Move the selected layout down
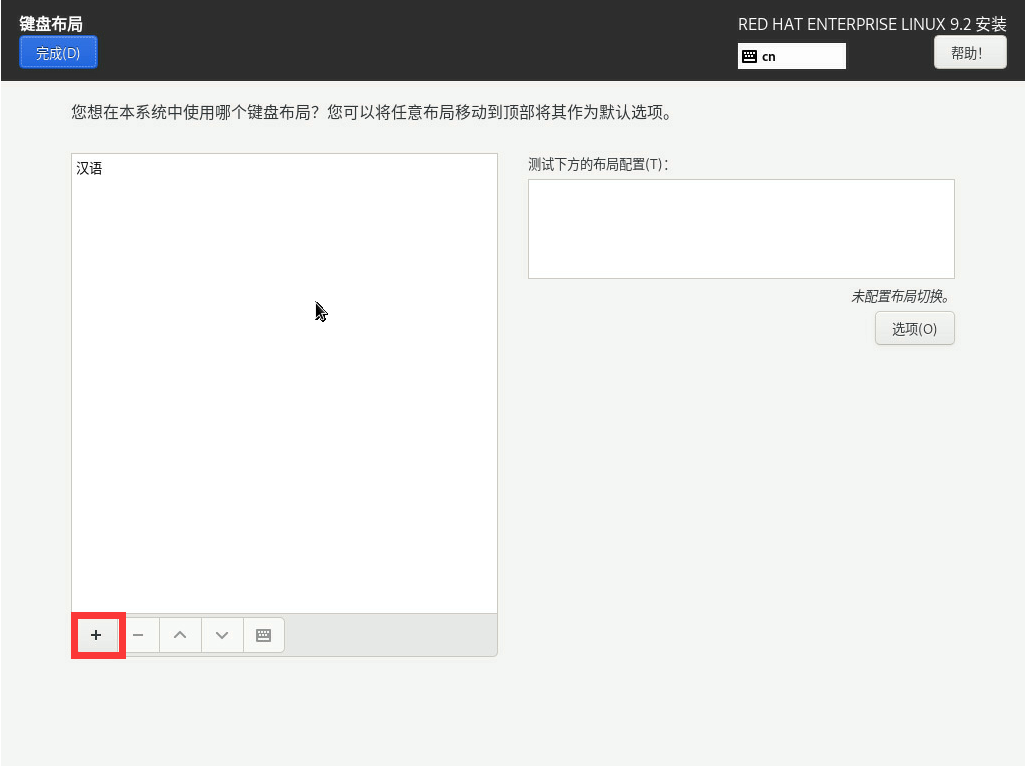 [x=222, y=635]
